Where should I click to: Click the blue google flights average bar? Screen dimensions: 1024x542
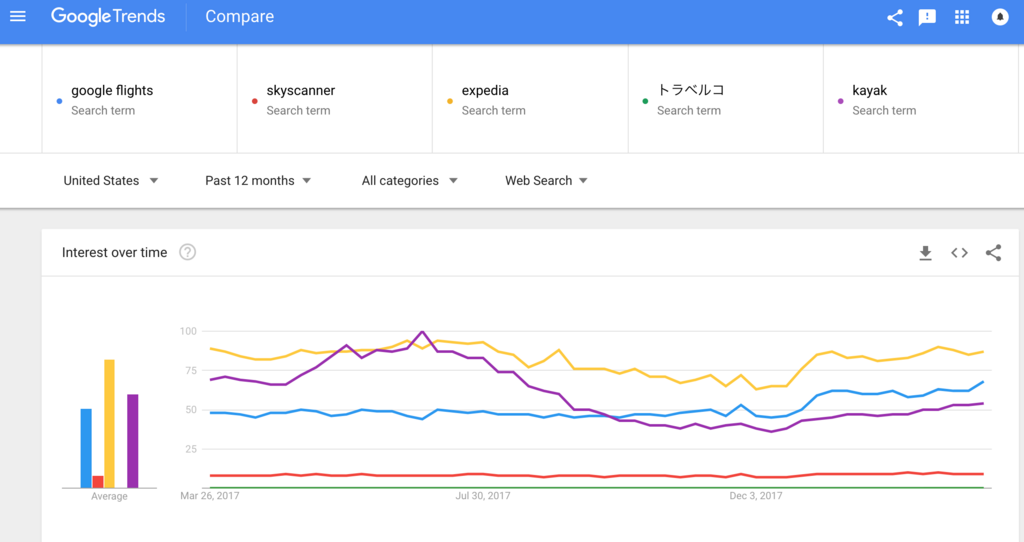coord(86,449)
